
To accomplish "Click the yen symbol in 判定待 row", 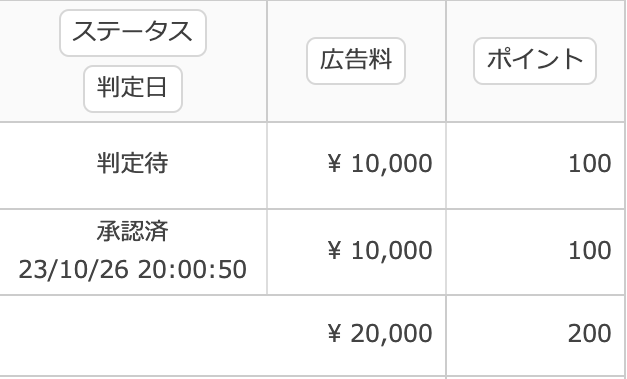I will coord(335,163).
